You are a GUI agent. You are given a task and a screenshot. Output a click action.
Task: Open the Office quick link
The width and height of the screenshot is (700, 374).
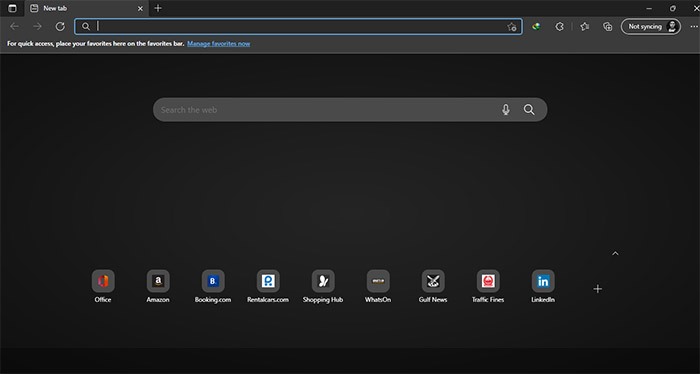[x=103, y=287]
